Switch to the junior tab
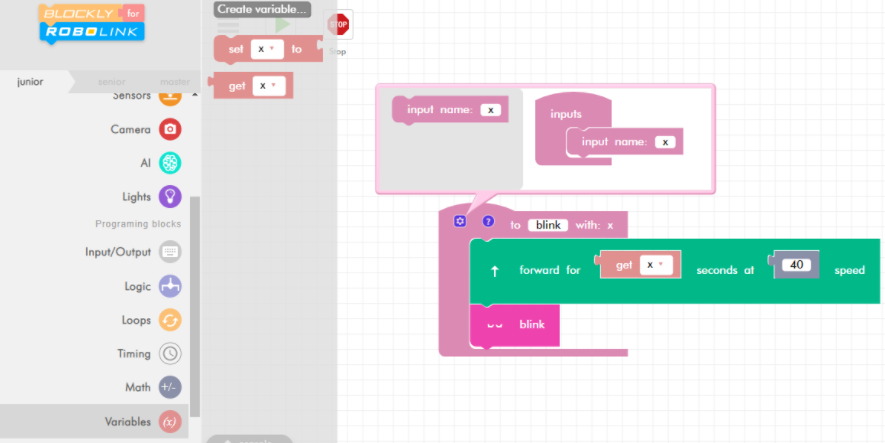Image resolution: width=885 pixels, height=443 pixels. (30, 81)
